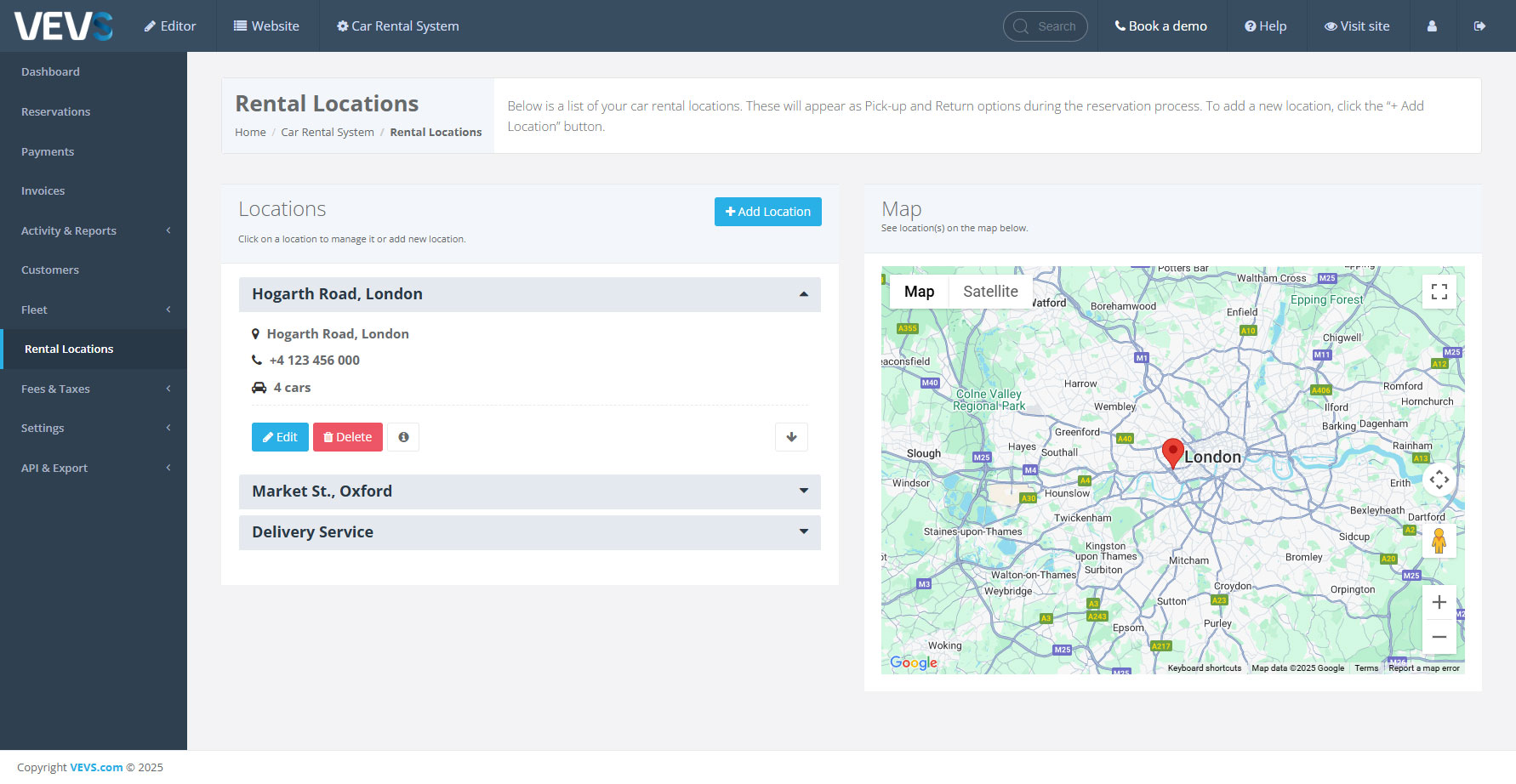The width and height of the screenshot is (1516, 784).
Task: Expand the Market St., Oxford location
Action: [529, 491]
